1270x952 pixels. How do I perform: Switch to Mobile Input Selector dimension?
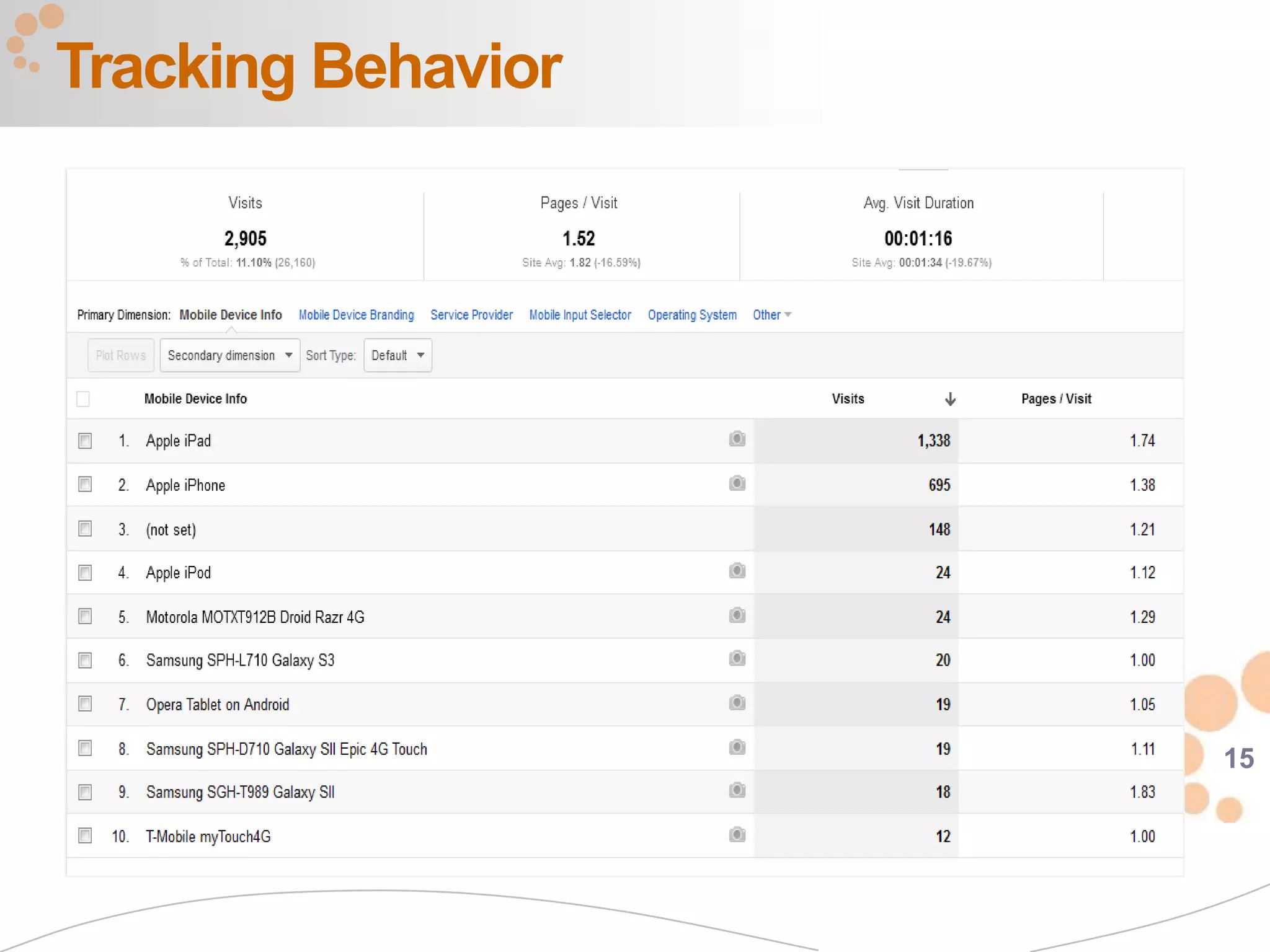(x=580, y=315)
